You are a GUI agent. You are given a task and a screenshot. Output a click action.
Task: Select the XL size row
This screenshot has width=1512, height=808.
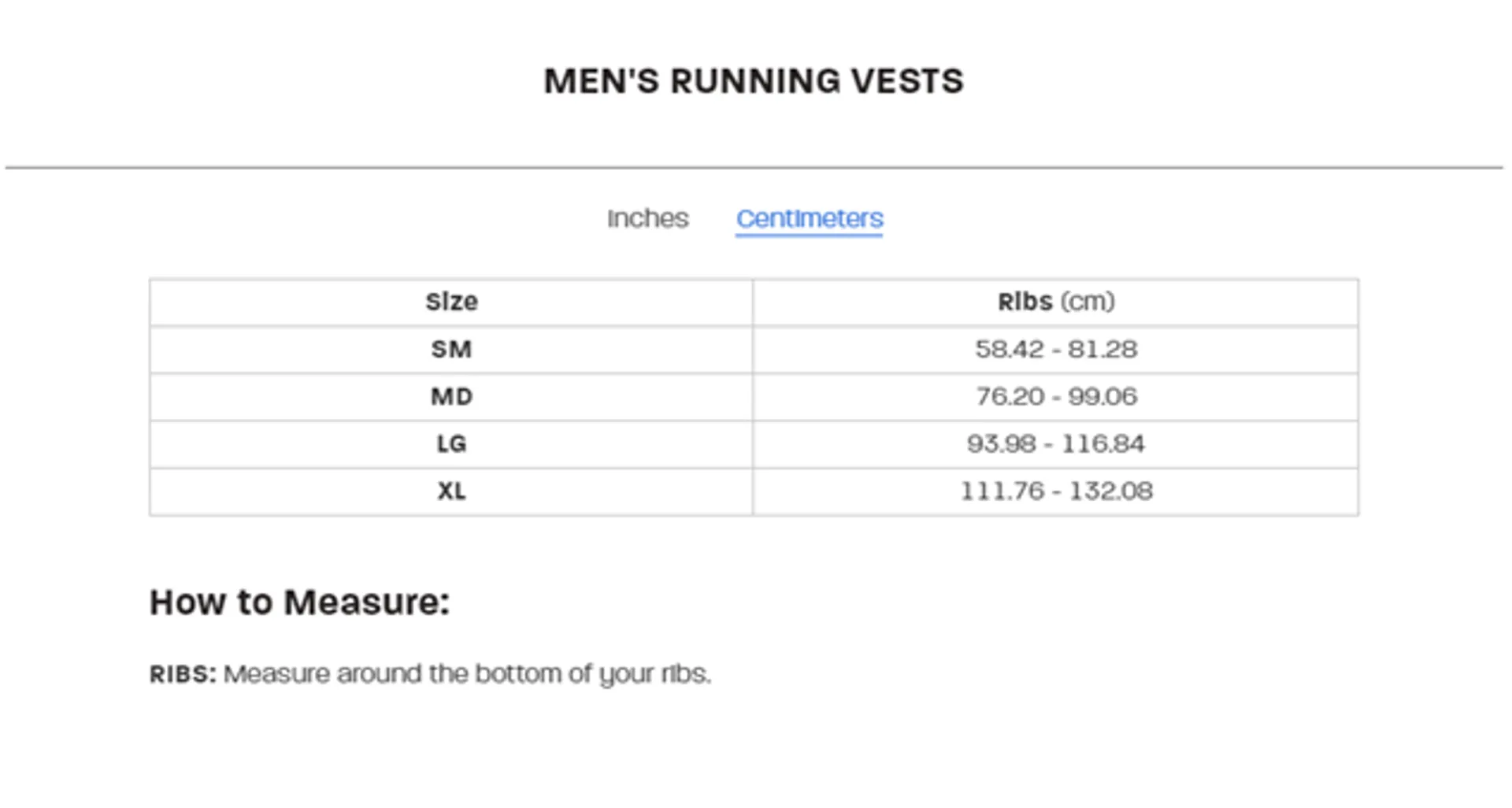pyautogui.click(x=450, y=491)
